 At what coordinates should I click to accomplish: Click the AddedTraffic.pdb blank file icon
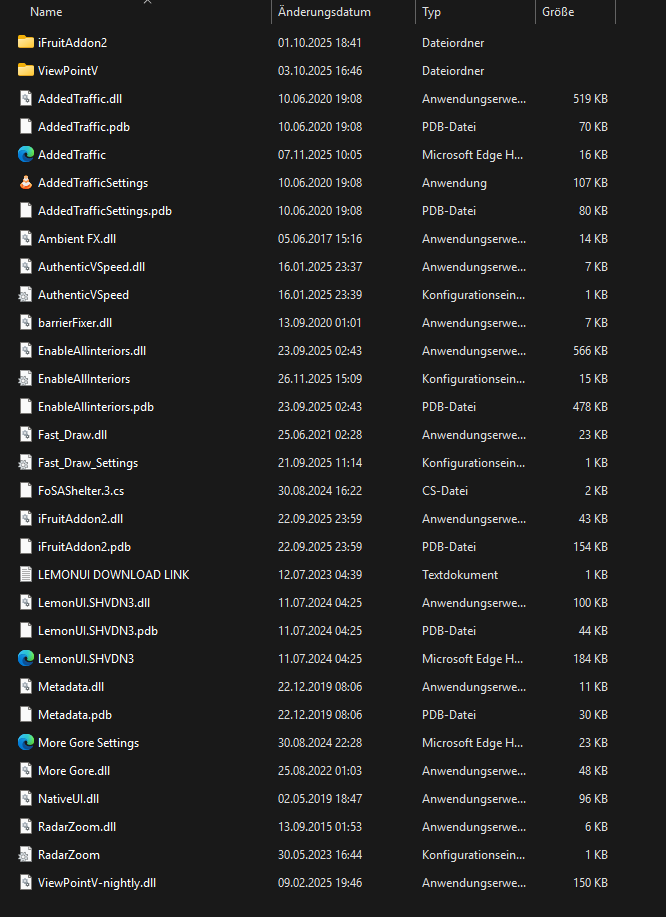click(x=26, y=126)
